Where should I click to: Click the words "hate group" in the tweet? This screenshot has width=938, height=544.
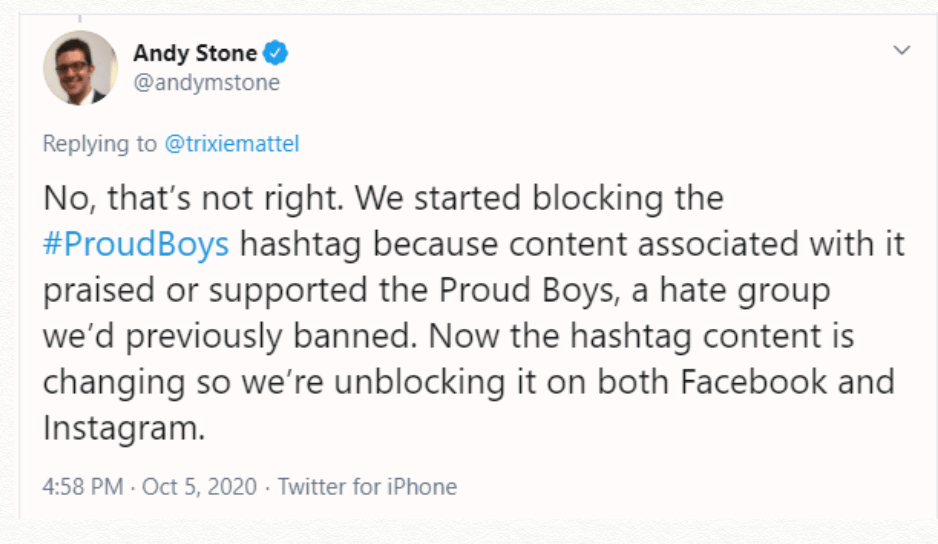(745, 291)
